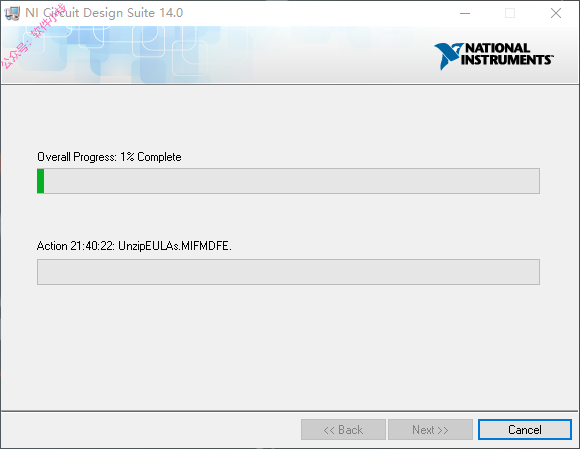Click the installer icon in the title bar
The width and height of the screenshot is (580, 449).
(12, 13)
